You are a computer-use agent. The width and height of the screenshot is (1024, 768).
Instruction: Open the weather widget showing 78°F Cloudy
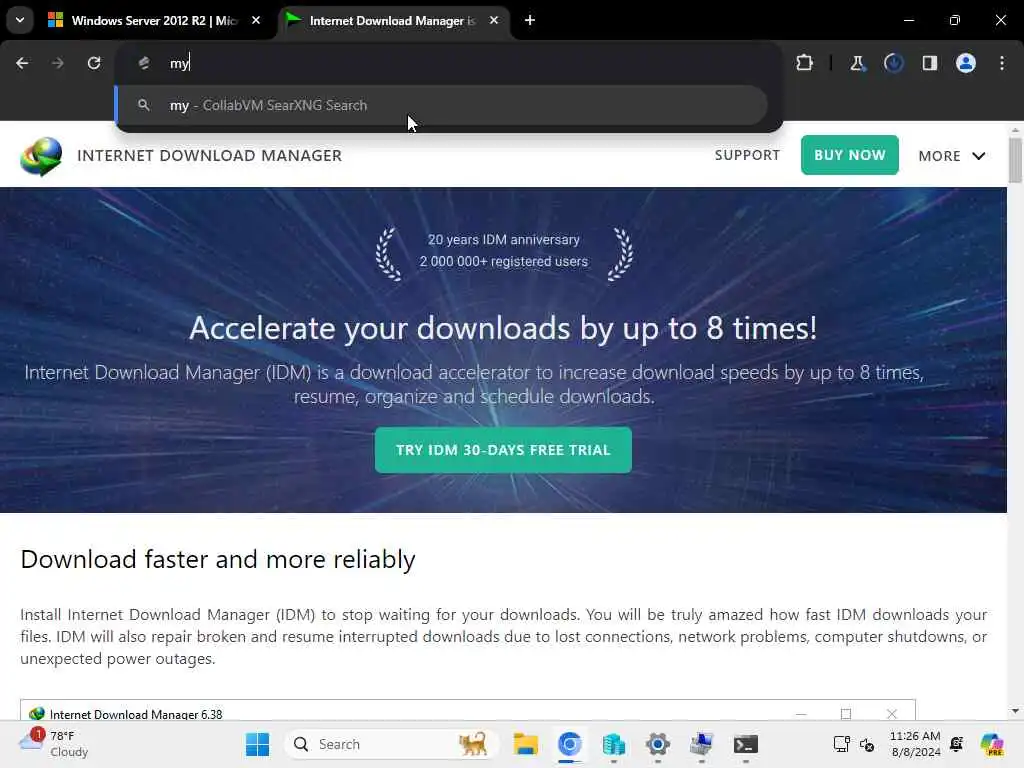(54, 744)
